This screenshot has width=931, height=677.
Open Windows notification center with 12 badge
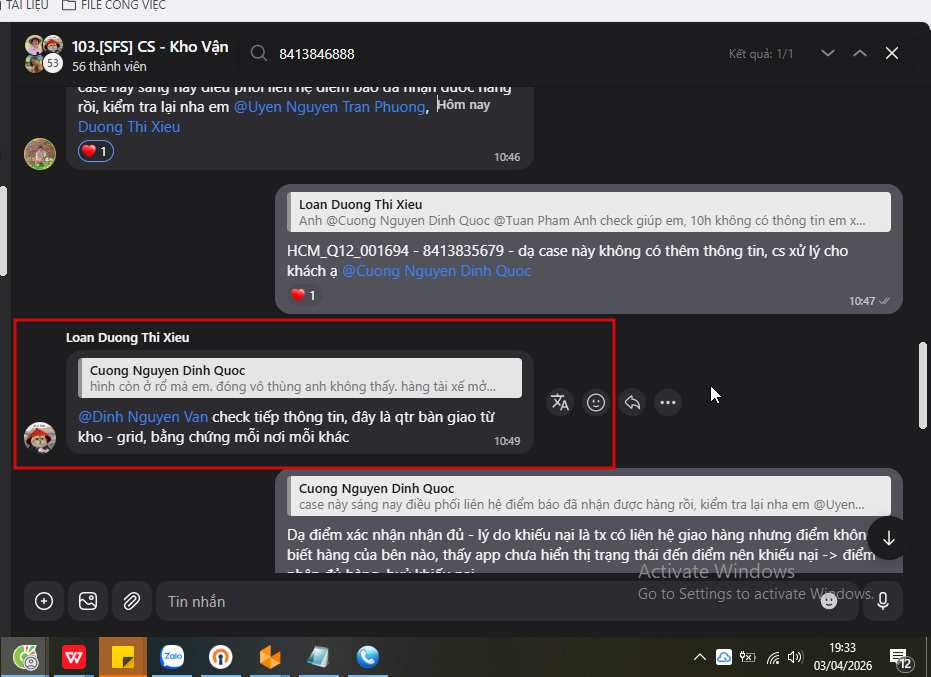click(x=901, y=658)
